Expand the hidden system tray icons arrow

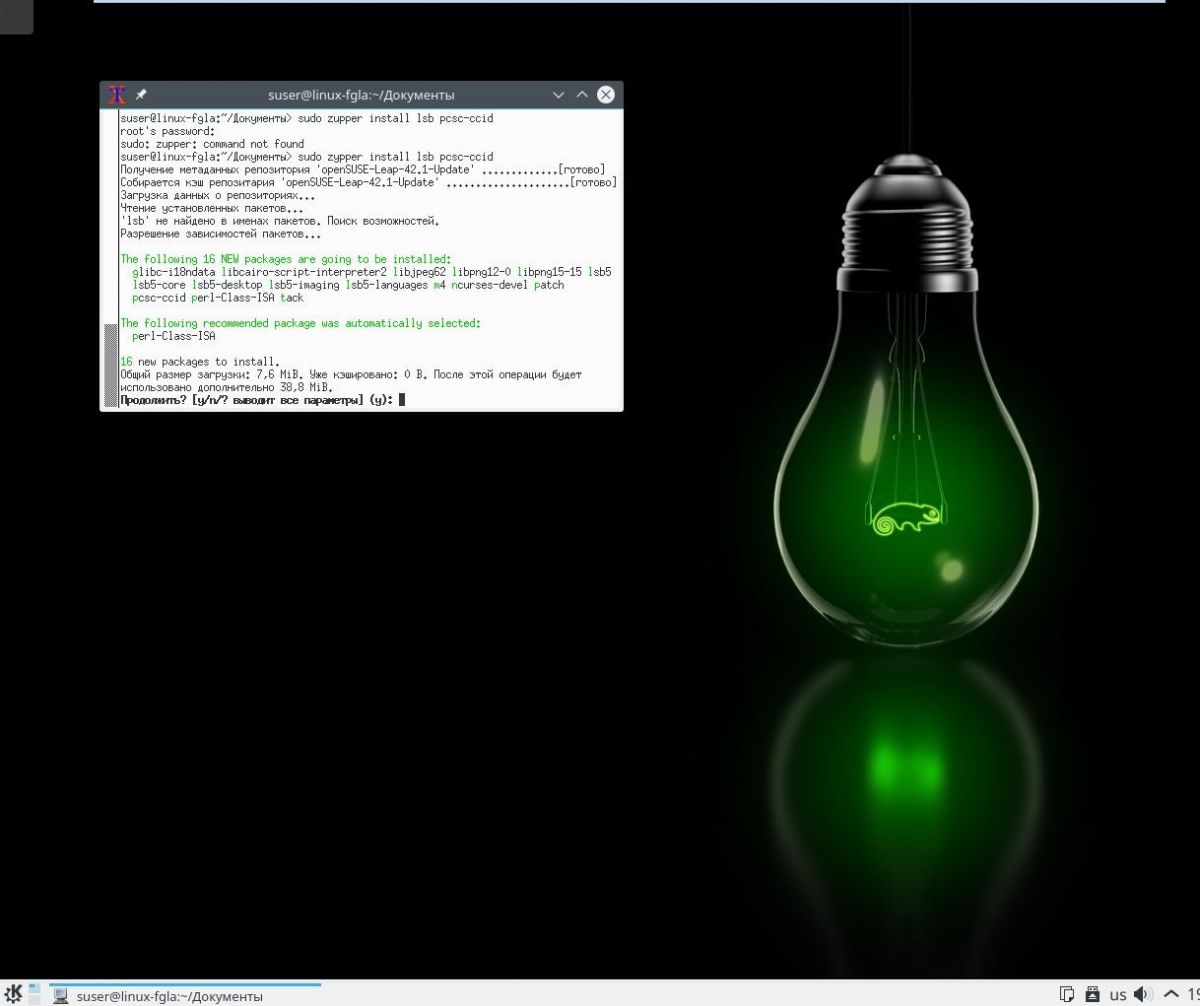pos(1170,995)
